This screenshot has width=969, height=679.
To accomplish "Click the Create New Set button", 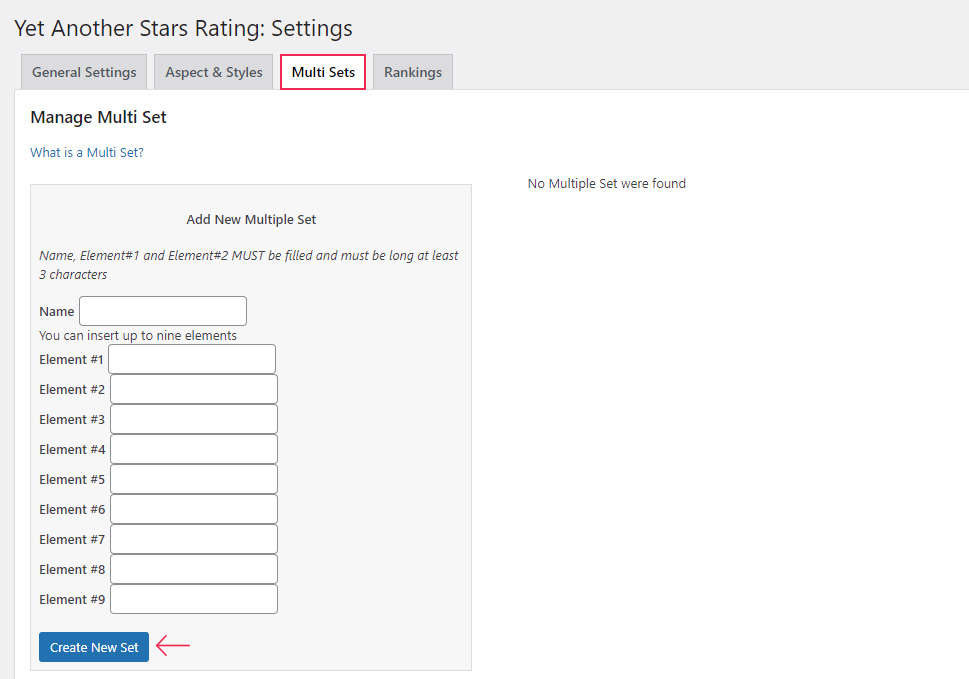I will pos(94,647).
